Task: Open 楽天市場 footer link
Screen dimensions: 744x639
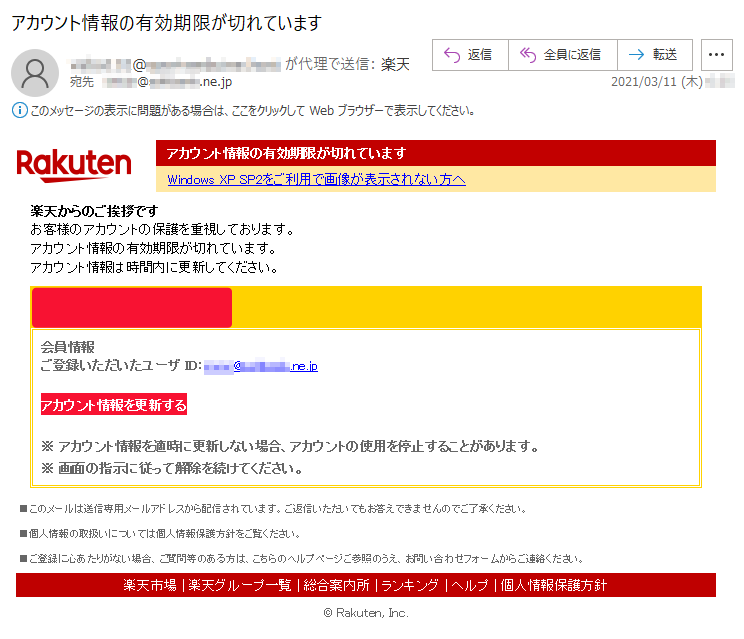Action: pos(150,585)
